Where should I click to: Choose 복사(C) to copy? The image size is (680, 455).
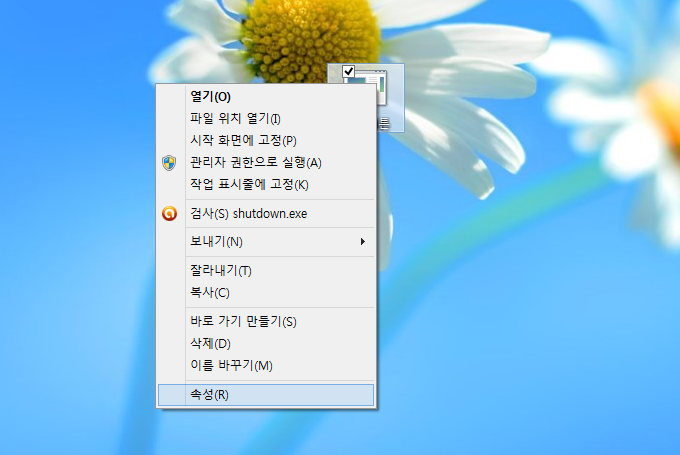click(x=266, y=293)
